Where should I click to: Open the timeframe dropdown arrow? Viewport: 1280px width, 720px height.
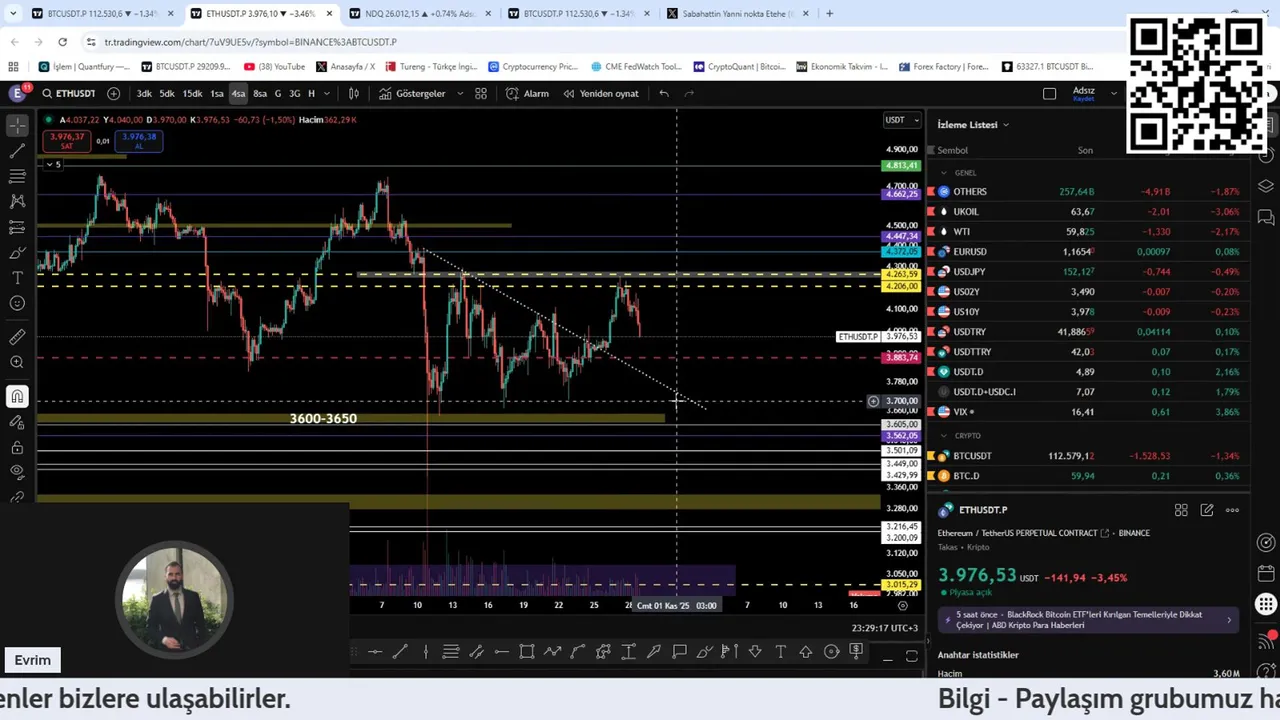pyautogui.click(x=327, y=93)
